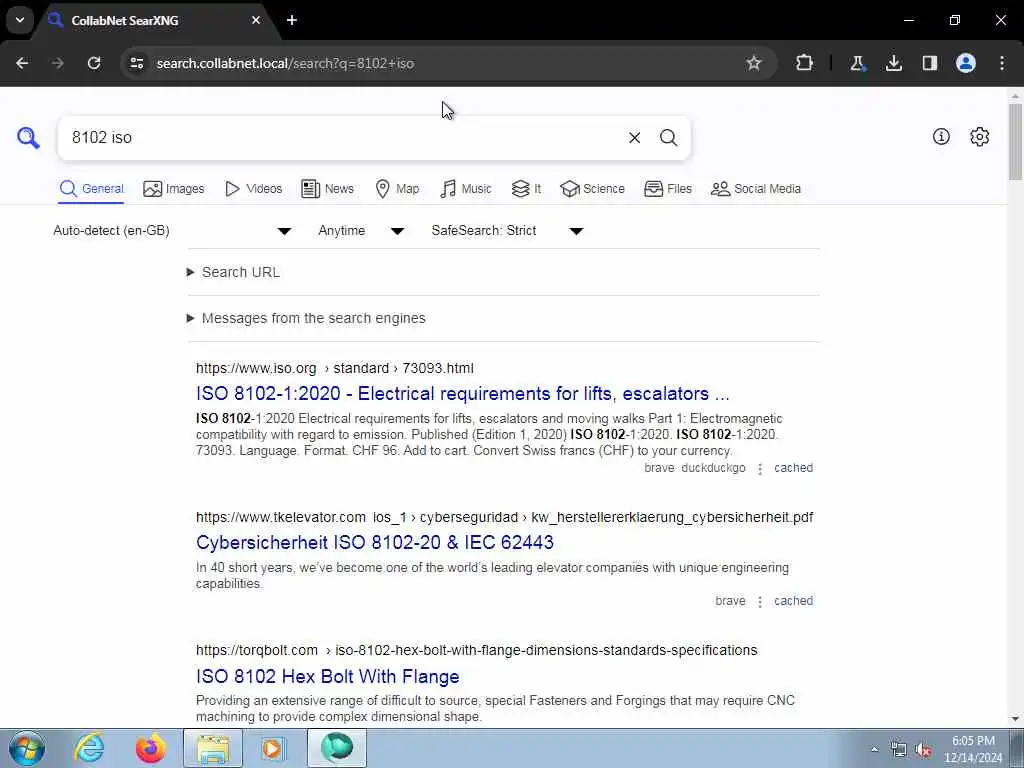Open the About info icon
The height and width of the screenshot is (768, 1024).
pos(941,136)
